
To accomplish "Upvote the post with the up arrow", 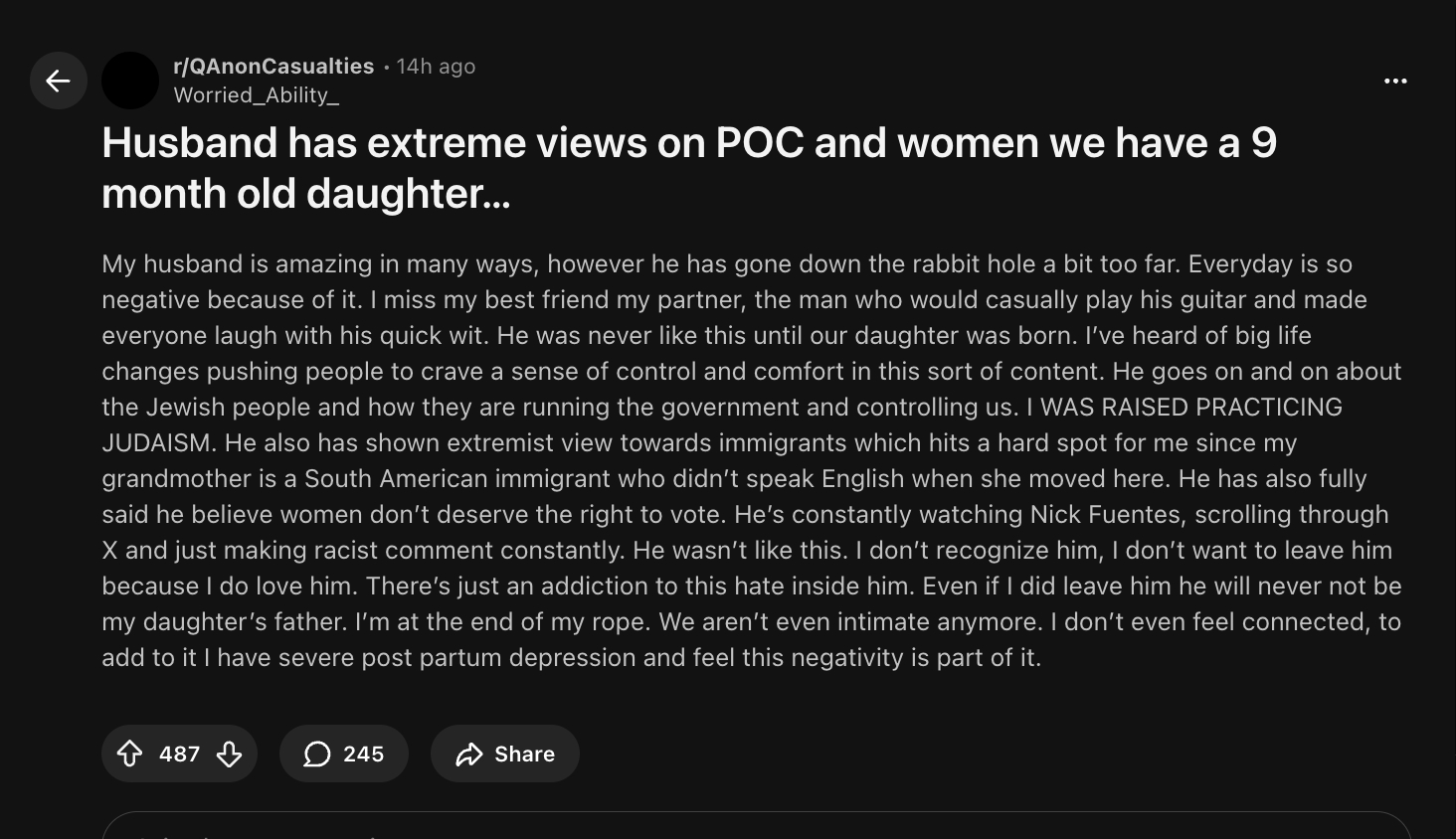I will coord(130,755).
